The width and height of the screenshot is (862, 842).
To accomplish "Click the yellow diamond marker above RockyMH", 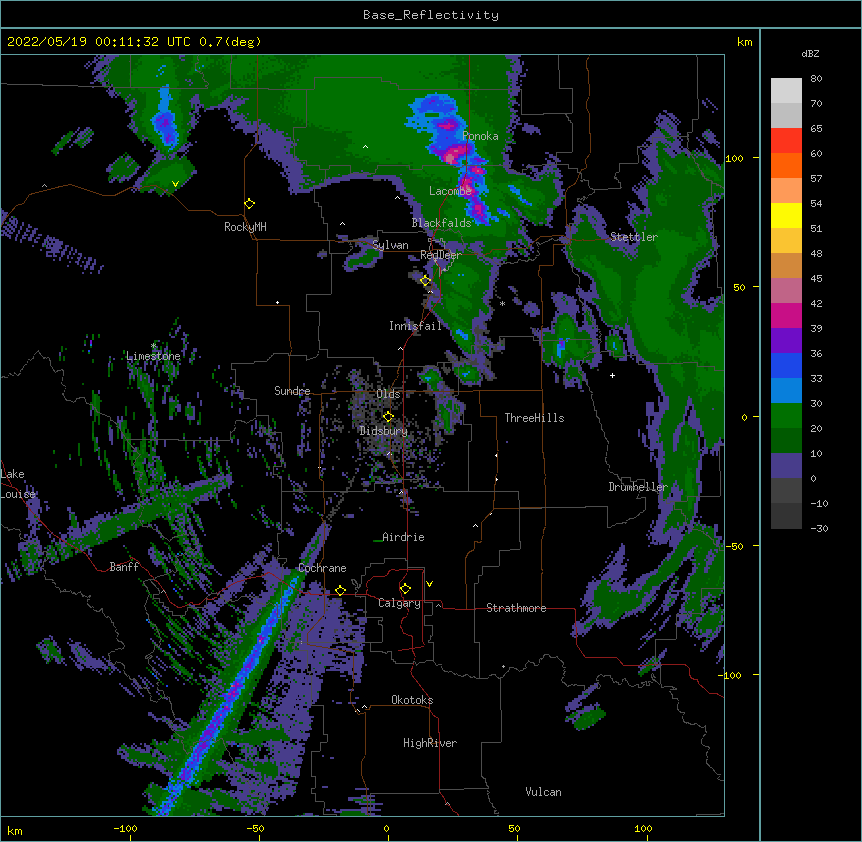I will tap(250, 204).
